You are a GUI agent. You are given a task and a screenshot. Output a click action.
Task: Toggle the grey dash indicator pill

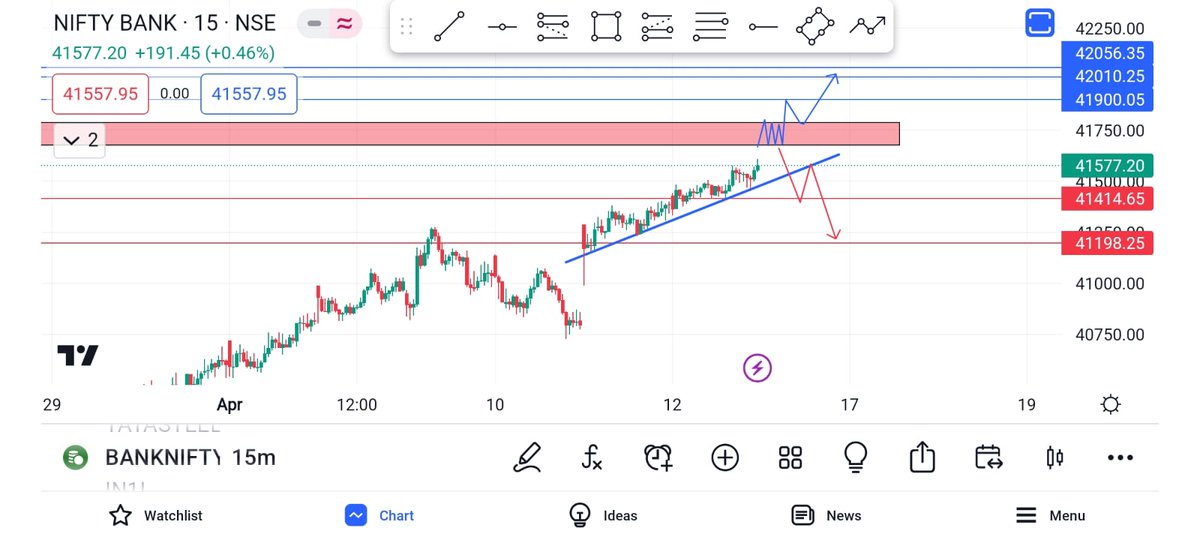pos(314,24)
